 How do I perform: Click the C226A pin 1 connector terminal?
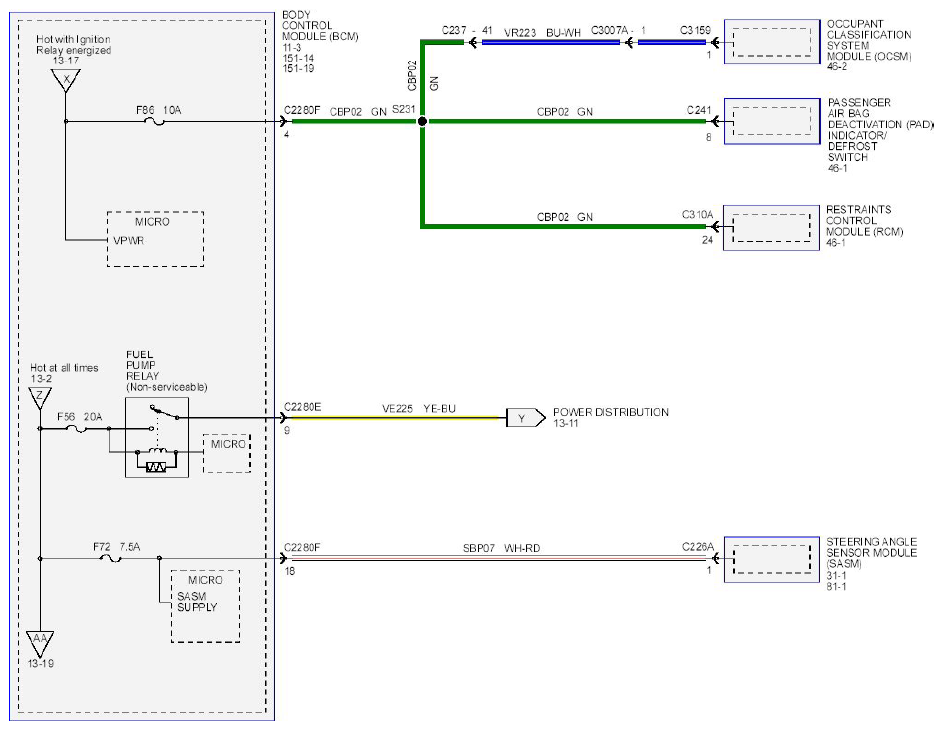point(714,559)
